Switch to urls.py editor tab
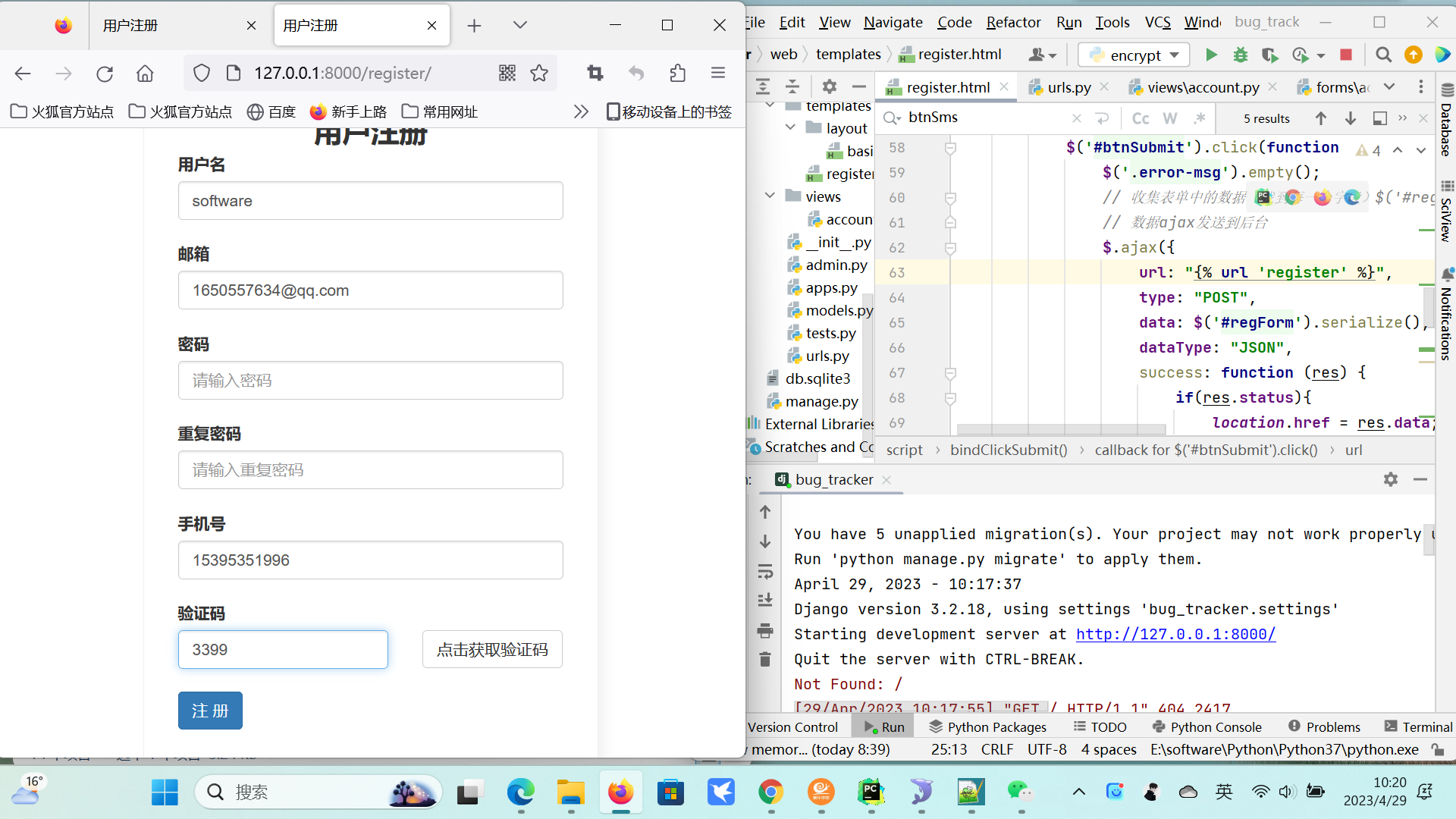1456x819 pixels. click(1069, 87)
